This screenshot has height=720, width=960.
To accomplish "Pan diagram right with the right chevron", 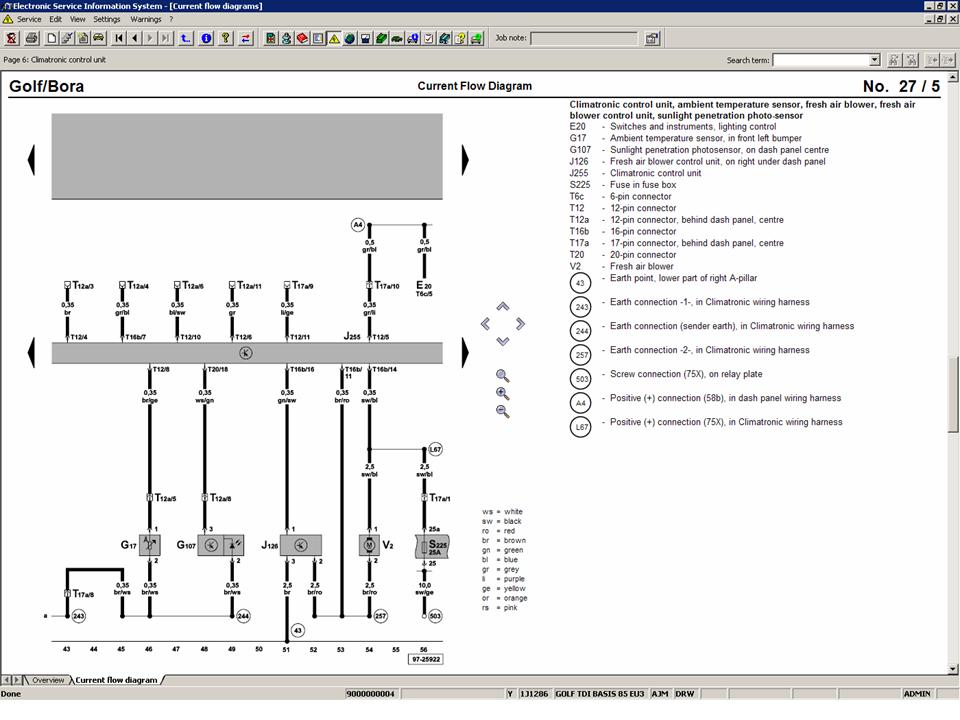I will (520, 323).
